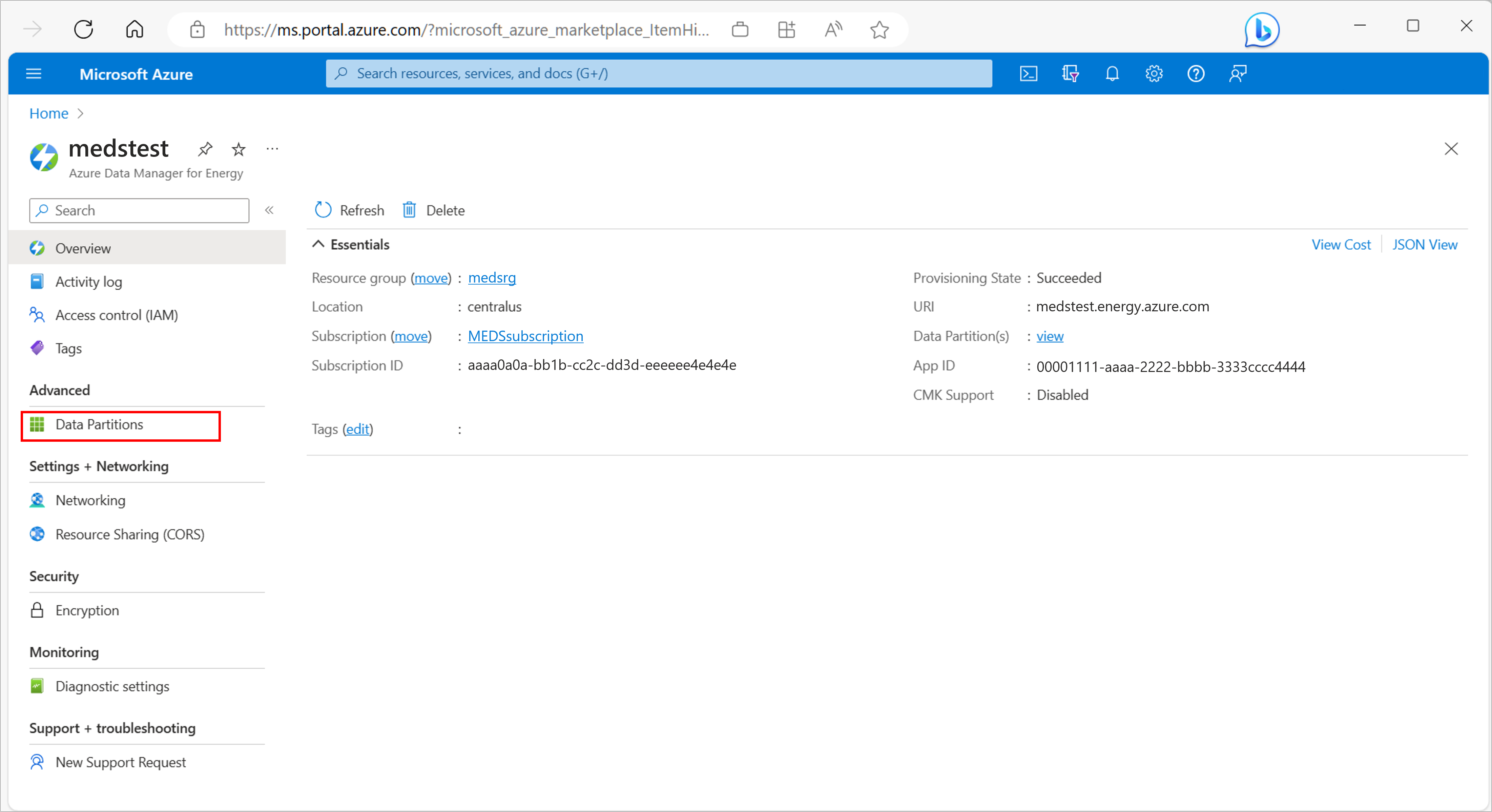Pin medstest to the dashboard
The height and width of the screenshot is (812, 1492).
pyautogui.click(x=205, y=149)
